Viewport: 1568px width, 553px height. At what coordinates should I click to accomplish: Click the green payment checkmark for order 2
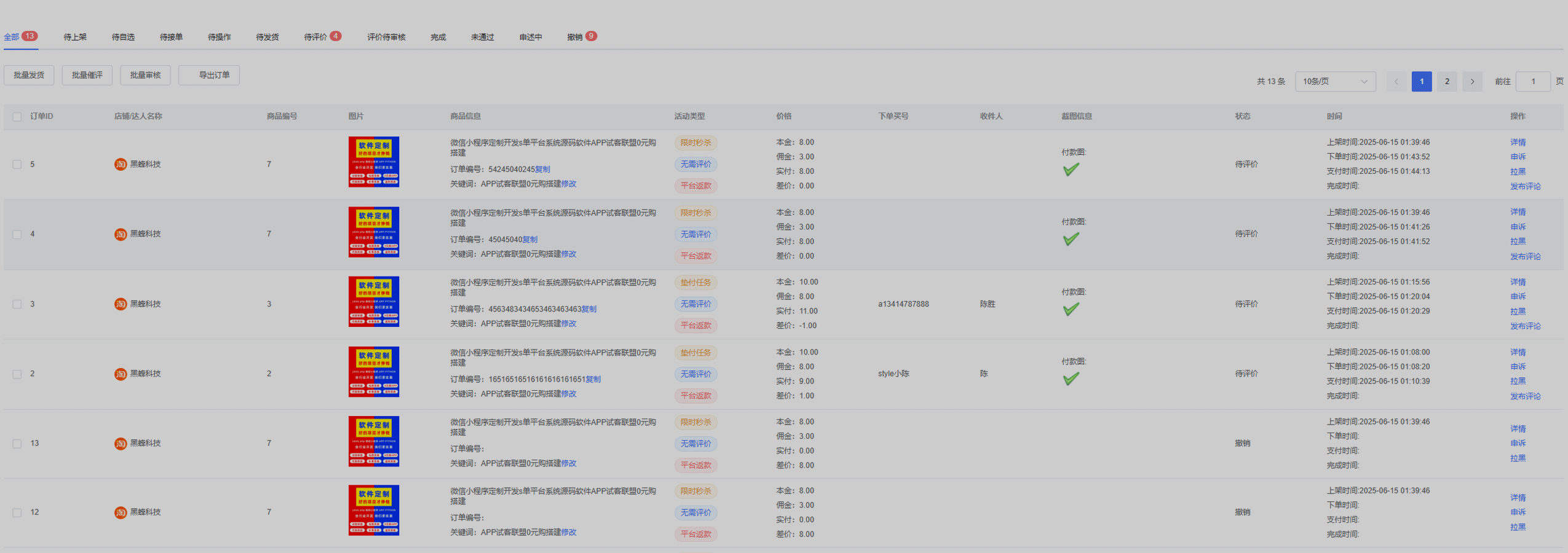coord(1071,379)
